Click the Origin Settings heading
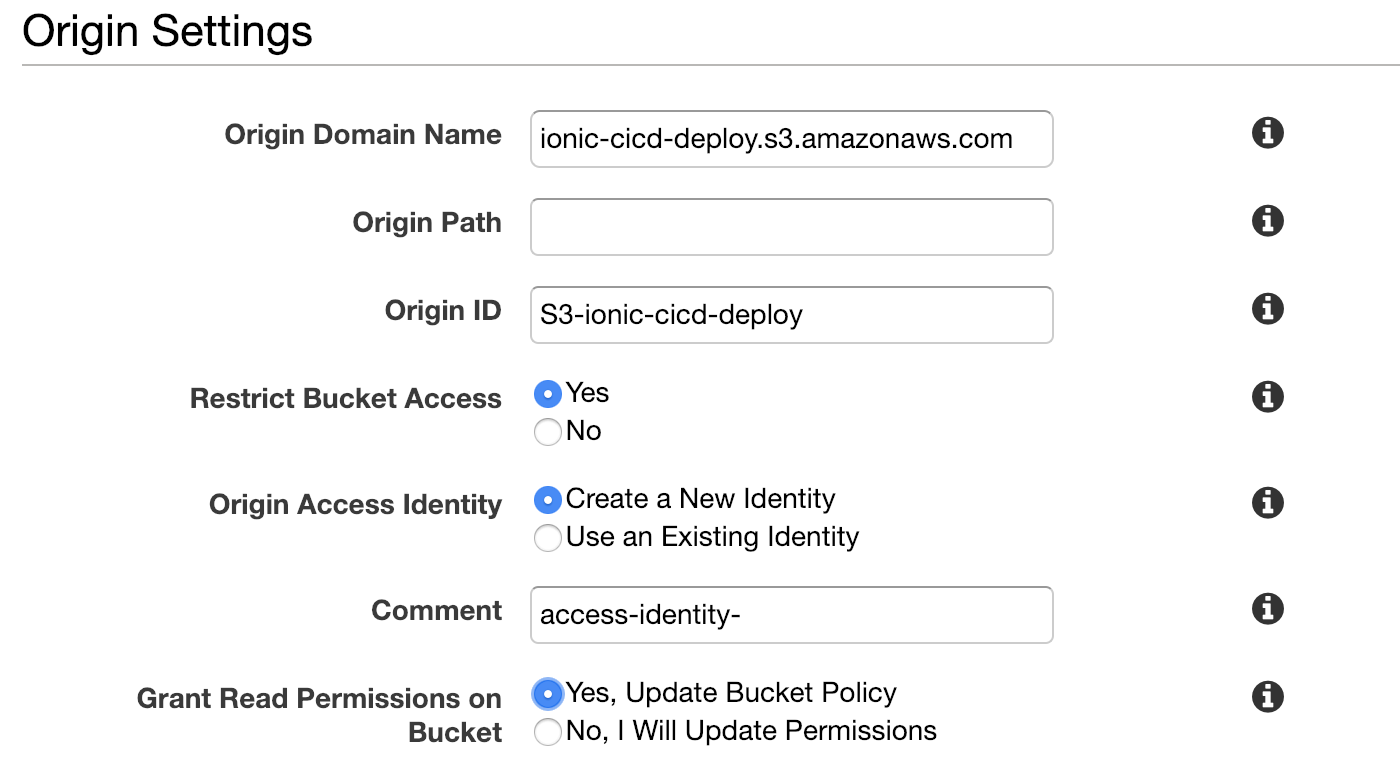1400x776 pixels. 167,32
